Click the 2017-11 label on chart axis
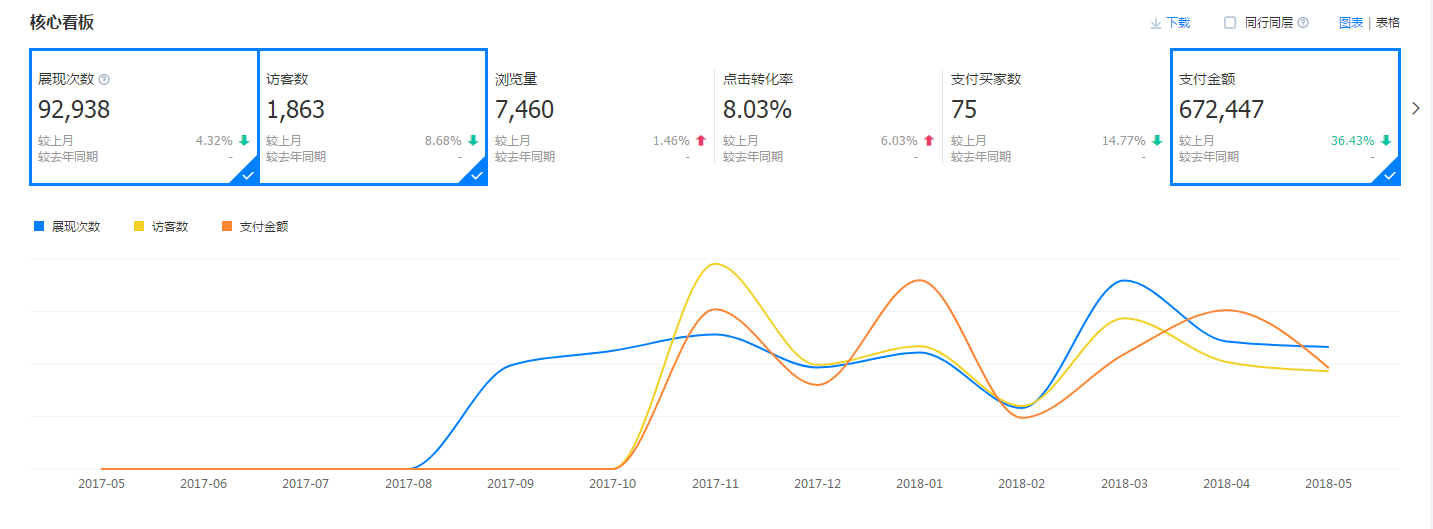1433x529 pixels. click(x=715, y=483)
